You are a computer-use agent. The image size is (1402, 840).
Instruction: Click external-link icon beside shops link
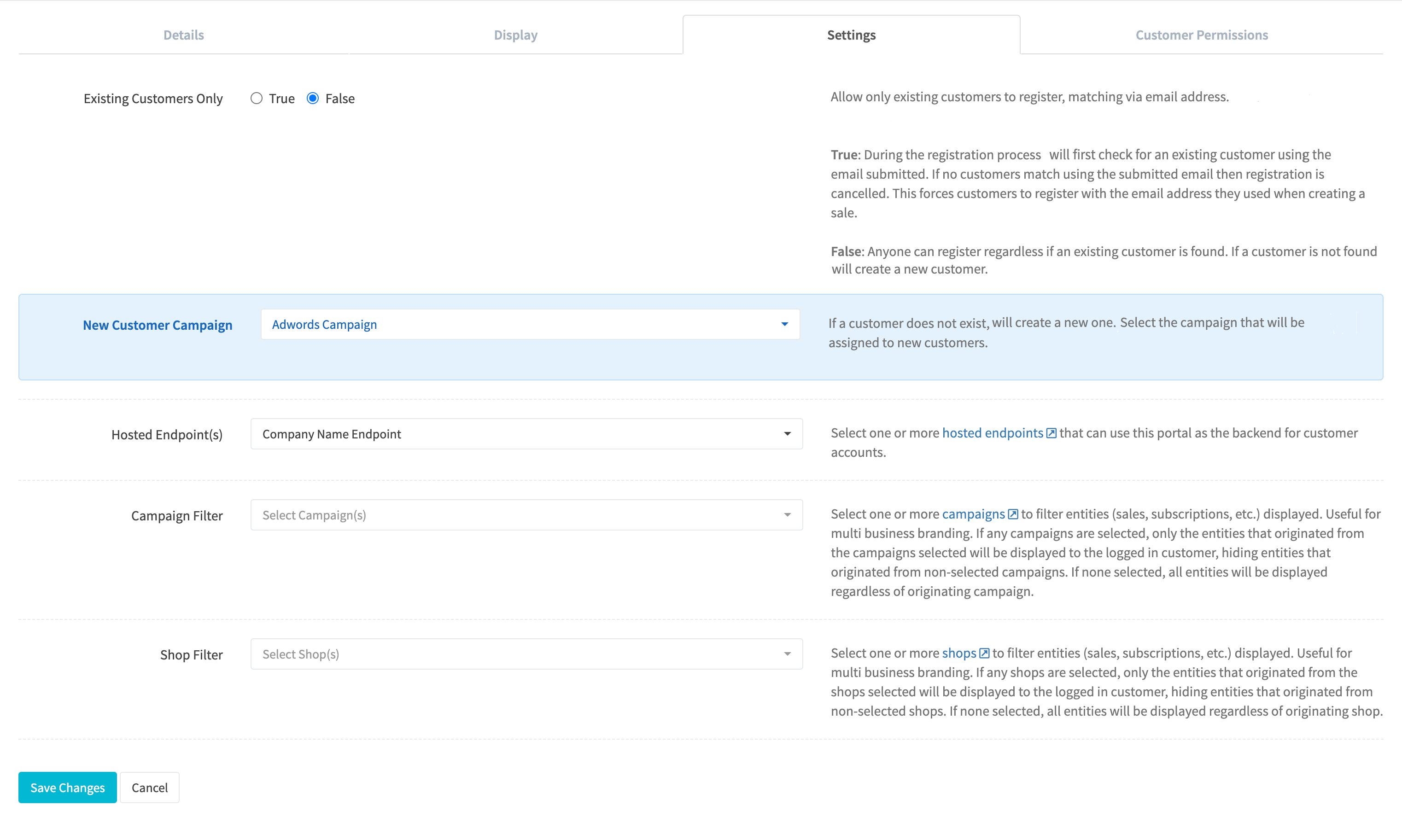[984, 653]
